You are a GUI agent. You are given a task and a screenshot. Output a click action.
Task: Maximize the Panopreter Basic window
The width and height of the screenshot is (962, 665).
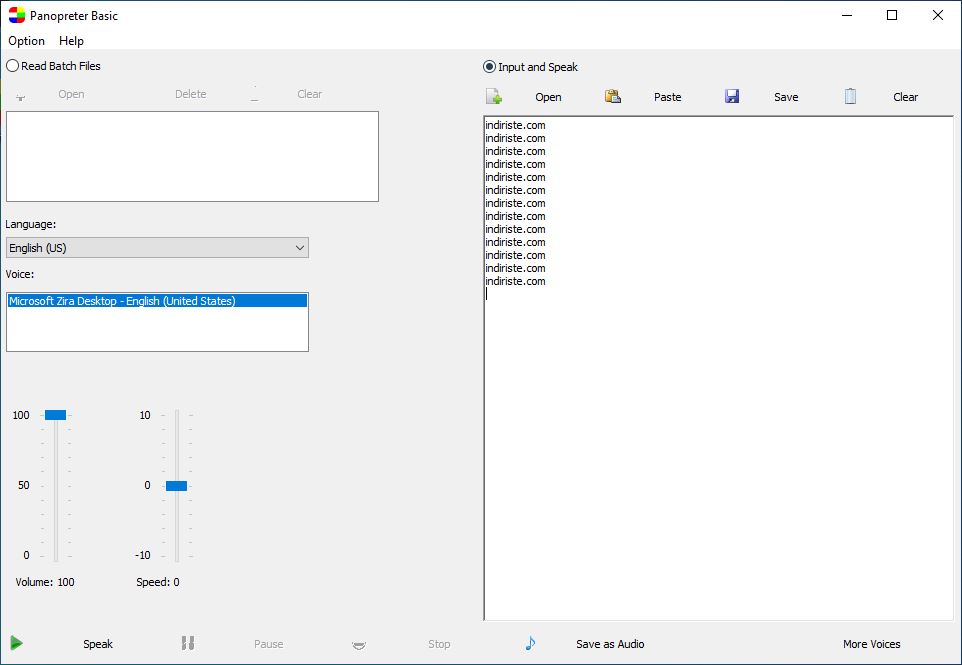(892, 15)
